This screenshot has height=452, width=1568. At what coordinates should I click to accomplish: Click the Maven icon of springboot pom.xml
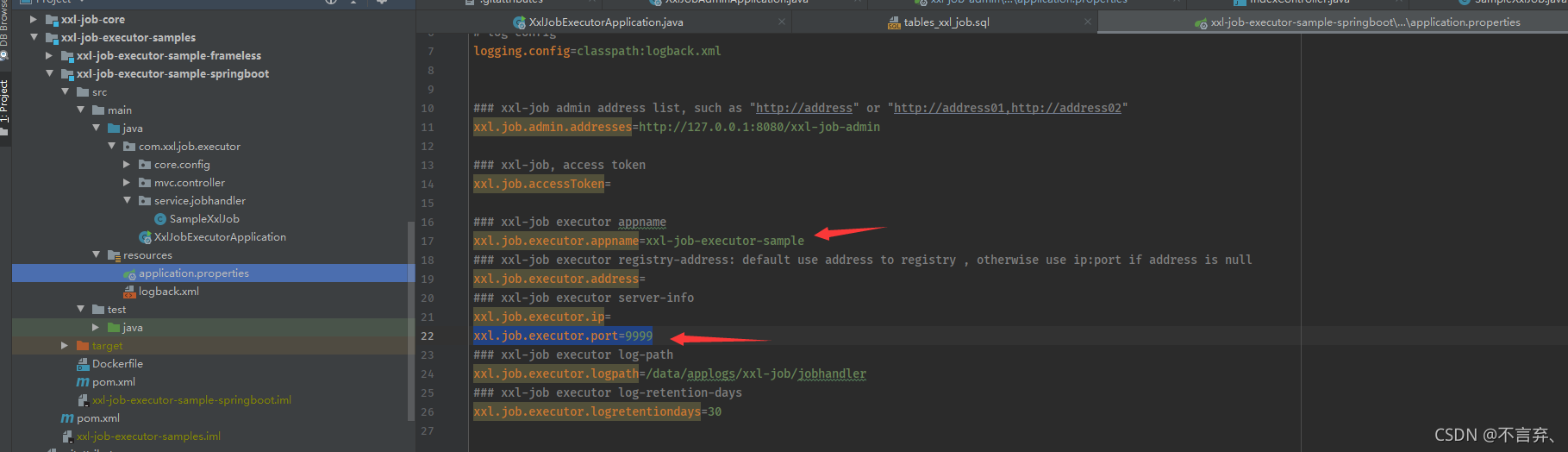pyautogui.click(x=83, y=381)
